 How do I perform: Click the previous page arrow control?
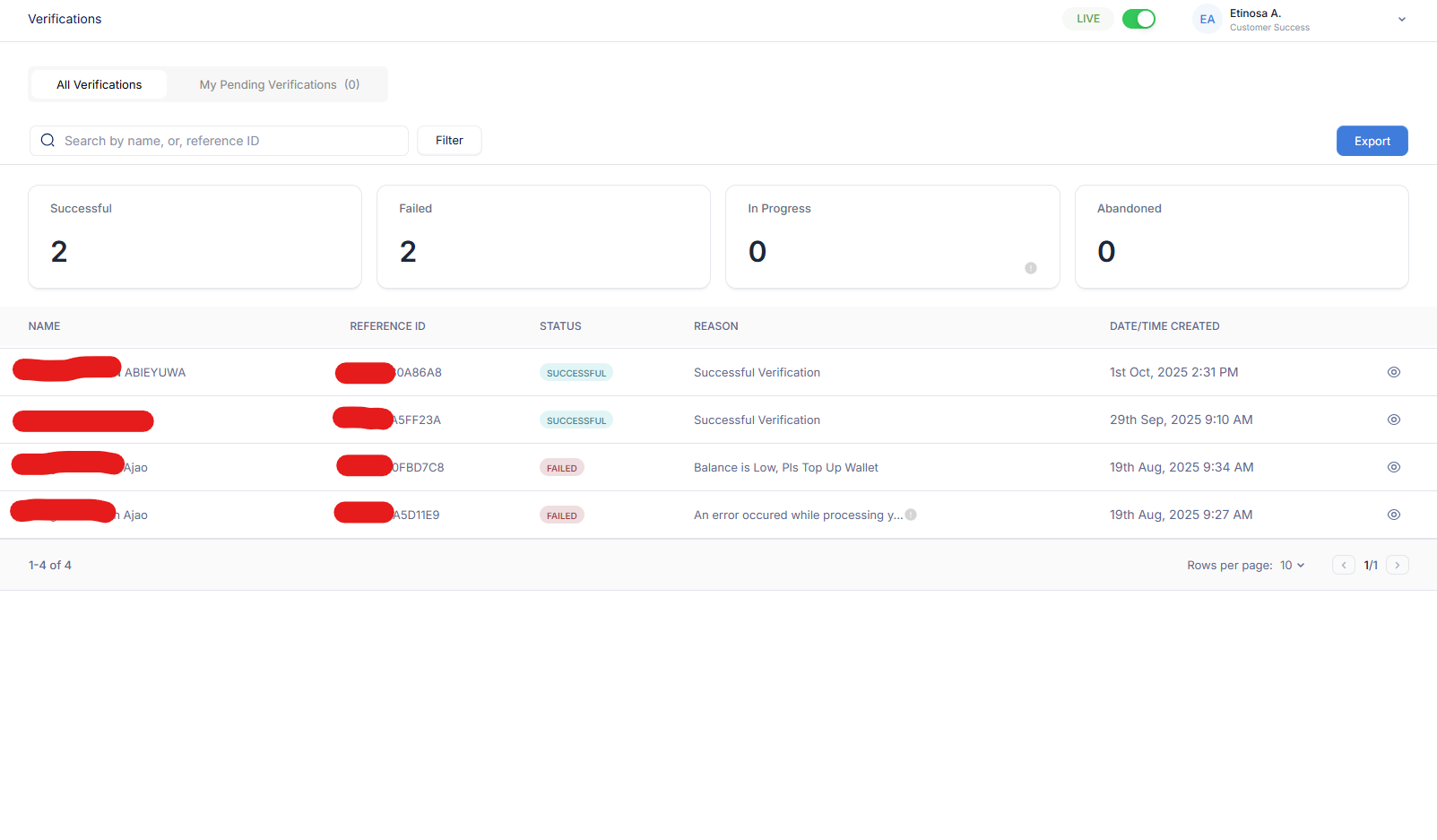(1343, 565)
